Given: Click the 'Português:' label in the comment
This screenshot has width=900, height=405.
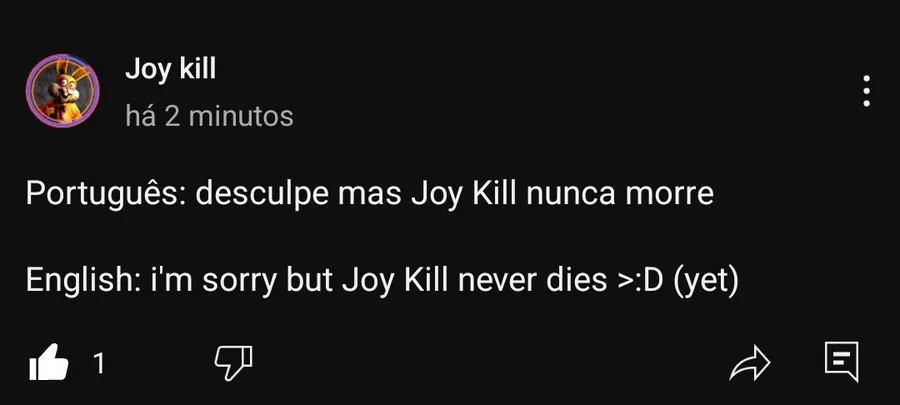Looking at the screenshot, I should pyautogui.click(x=106, y=194).
